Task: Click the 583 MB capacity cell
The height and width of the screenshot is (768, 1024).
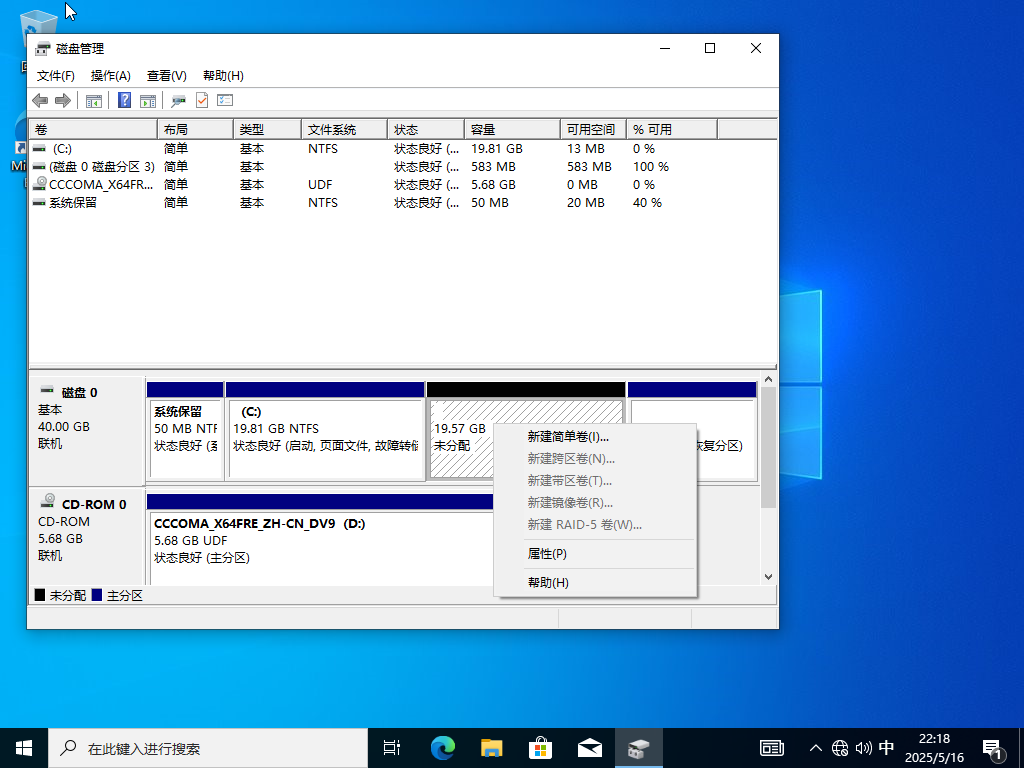Action: 493,167
